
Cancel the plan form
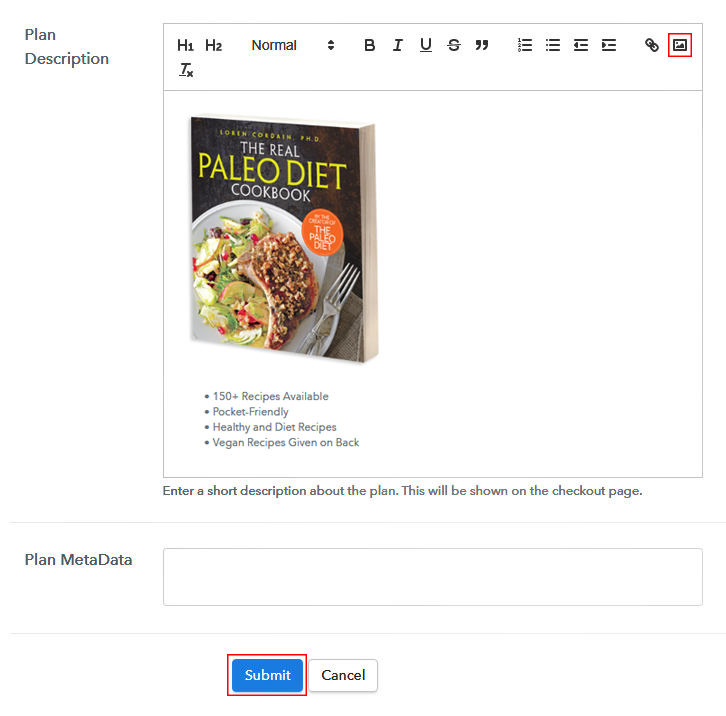[343, 675]
